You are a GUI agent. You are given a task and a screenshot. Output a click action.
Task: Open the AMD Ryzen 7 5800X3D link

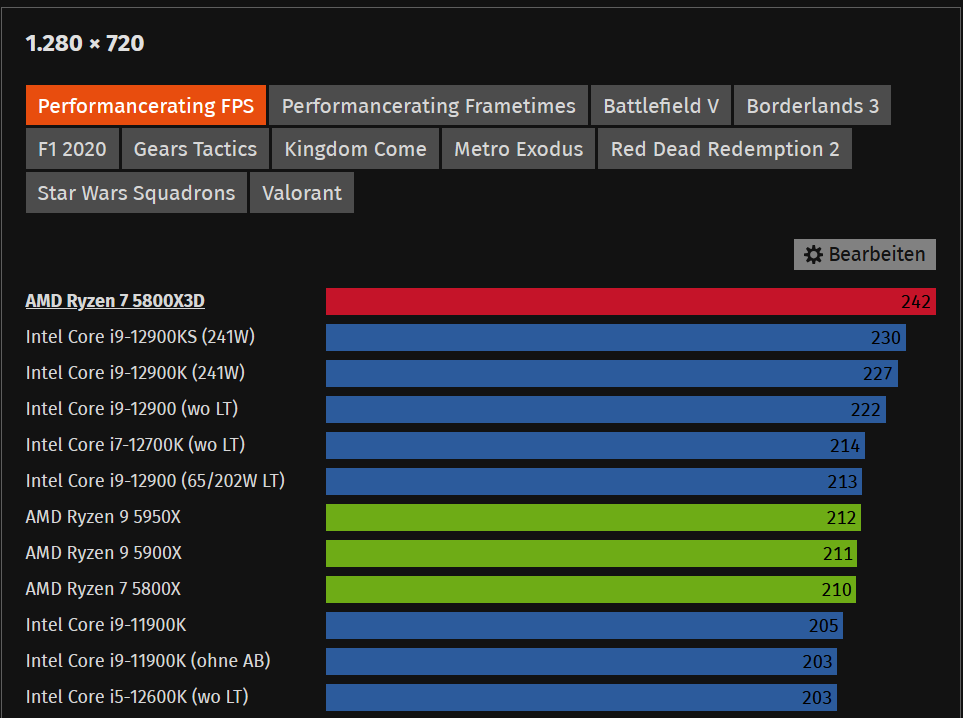(x=115, y=301)
